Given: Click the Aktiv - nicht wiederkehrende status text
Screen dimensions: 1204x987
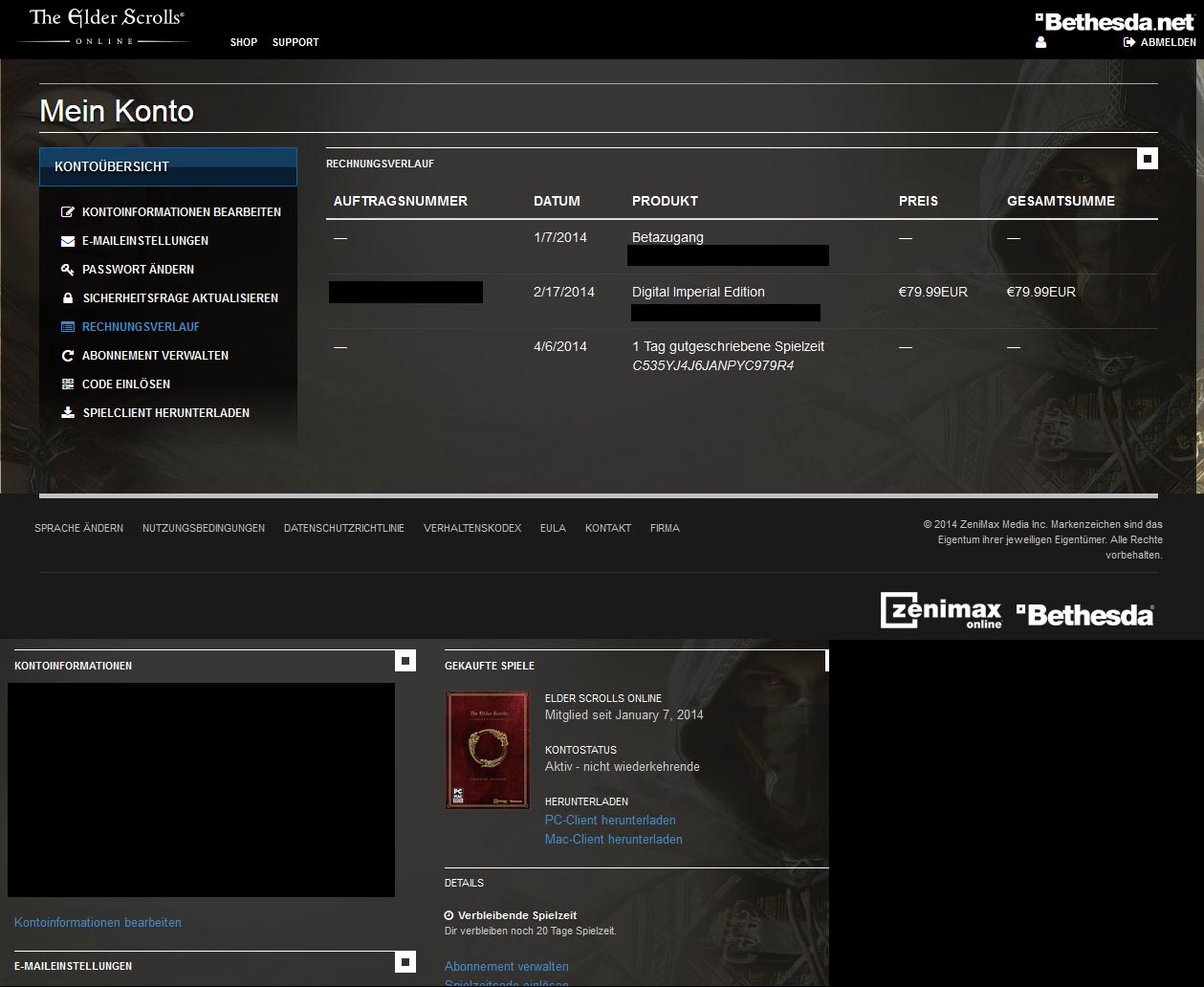Looking at the screenshot, I should click(623, 766).
